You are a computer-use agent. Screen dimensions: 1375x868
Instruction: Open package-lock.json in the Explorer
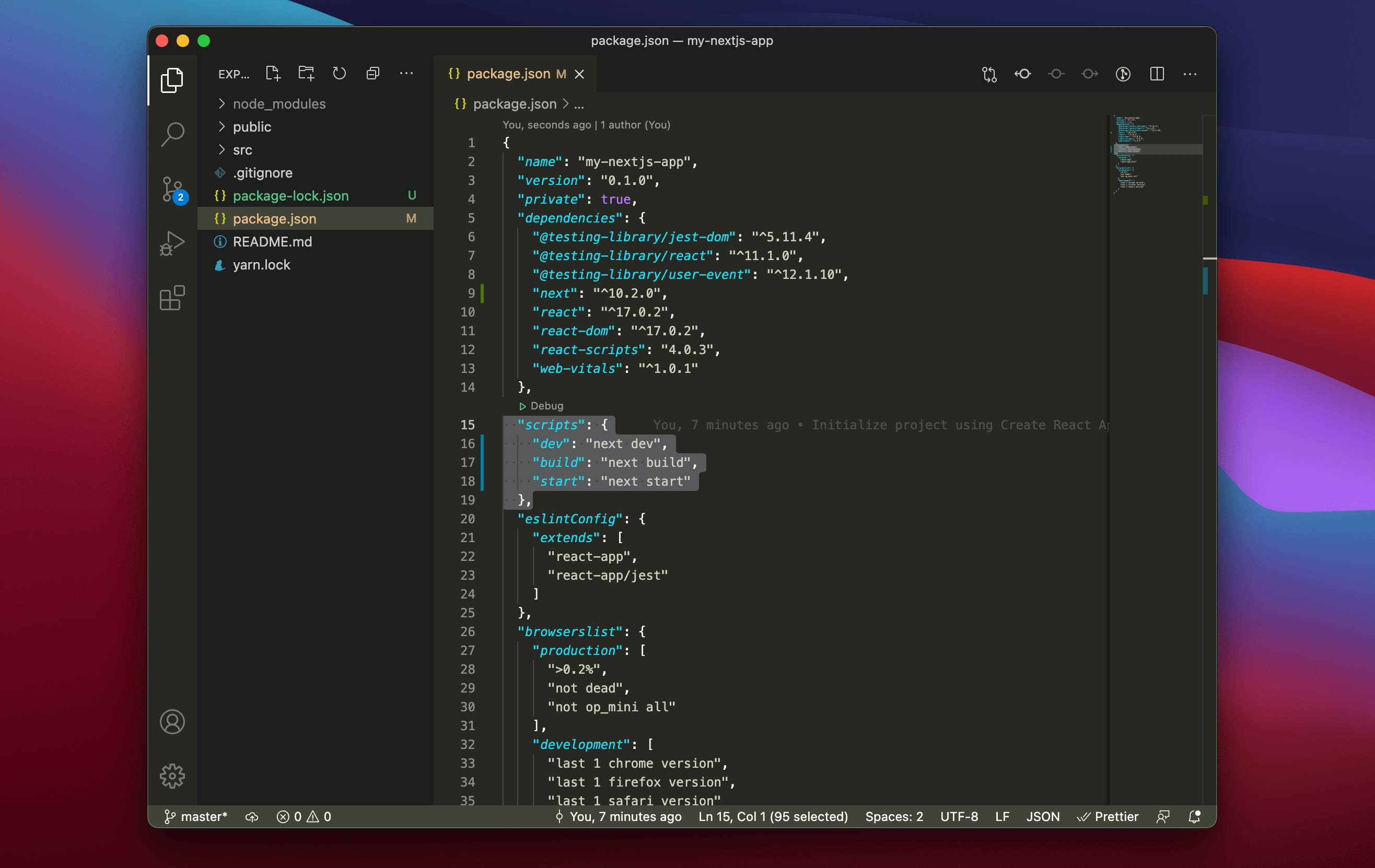pos(290,196)
